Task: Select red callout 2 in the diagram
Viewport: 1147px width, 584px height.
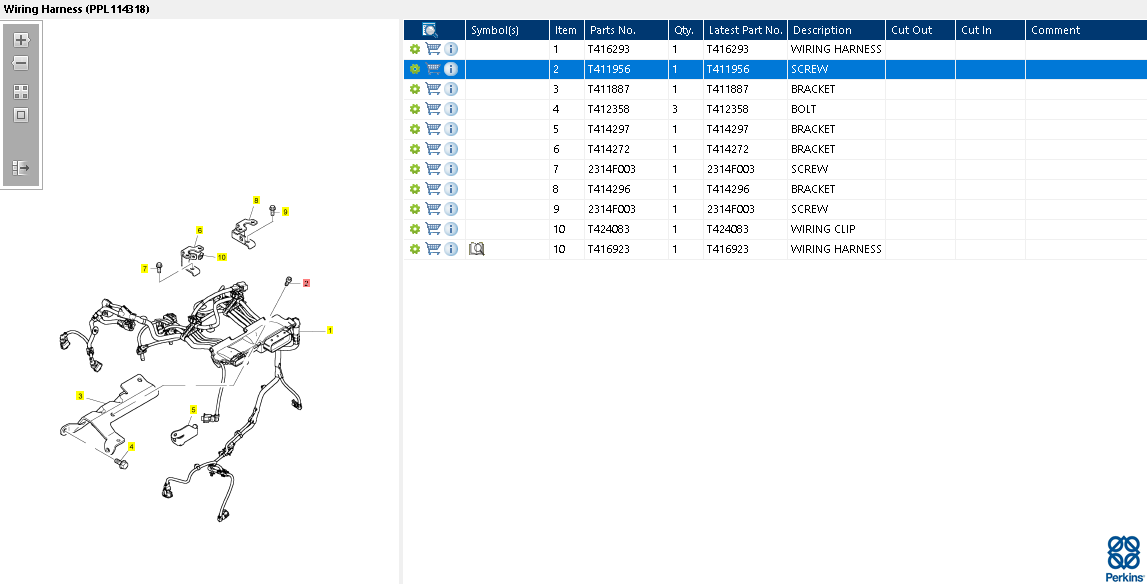Action: [x=306, y=283]
